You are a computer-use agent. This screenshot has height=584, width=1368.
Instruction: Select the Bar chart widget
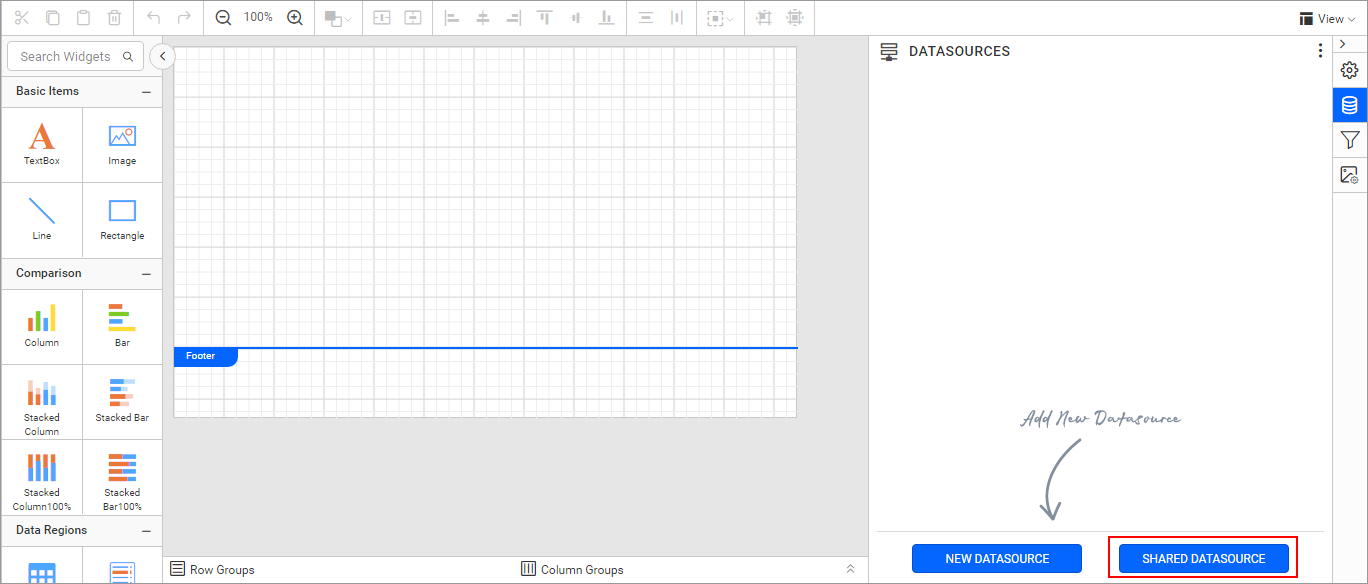[122, 326]
